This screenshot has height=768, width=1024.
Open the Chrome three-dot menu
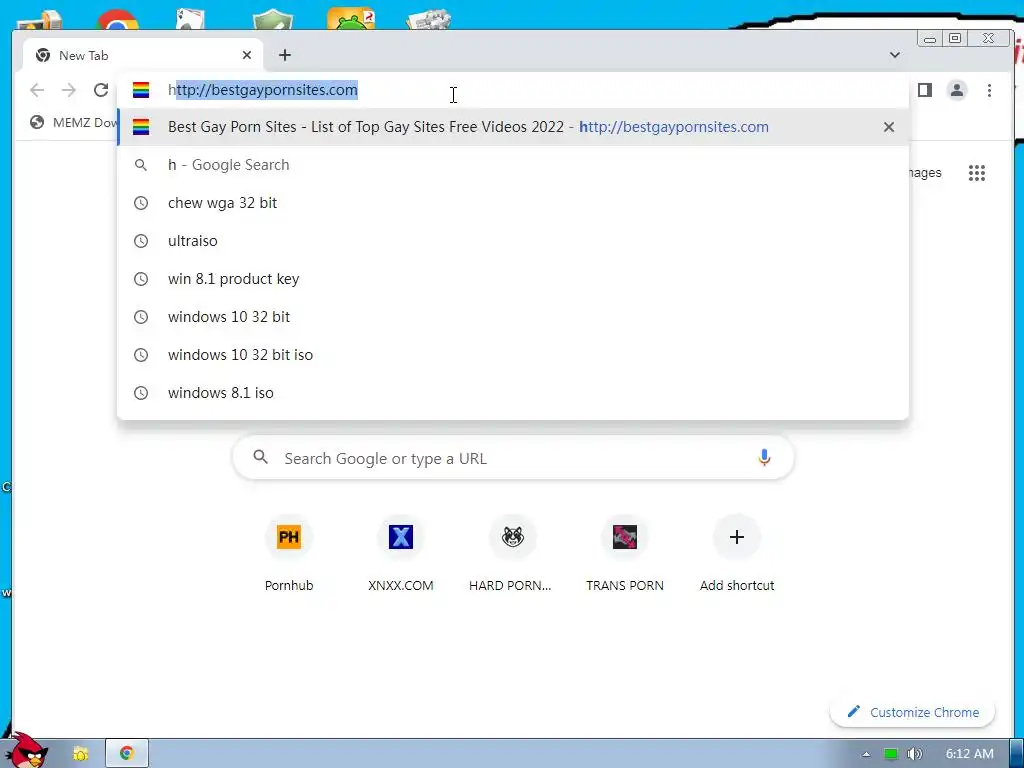click(x=989, y=90)
